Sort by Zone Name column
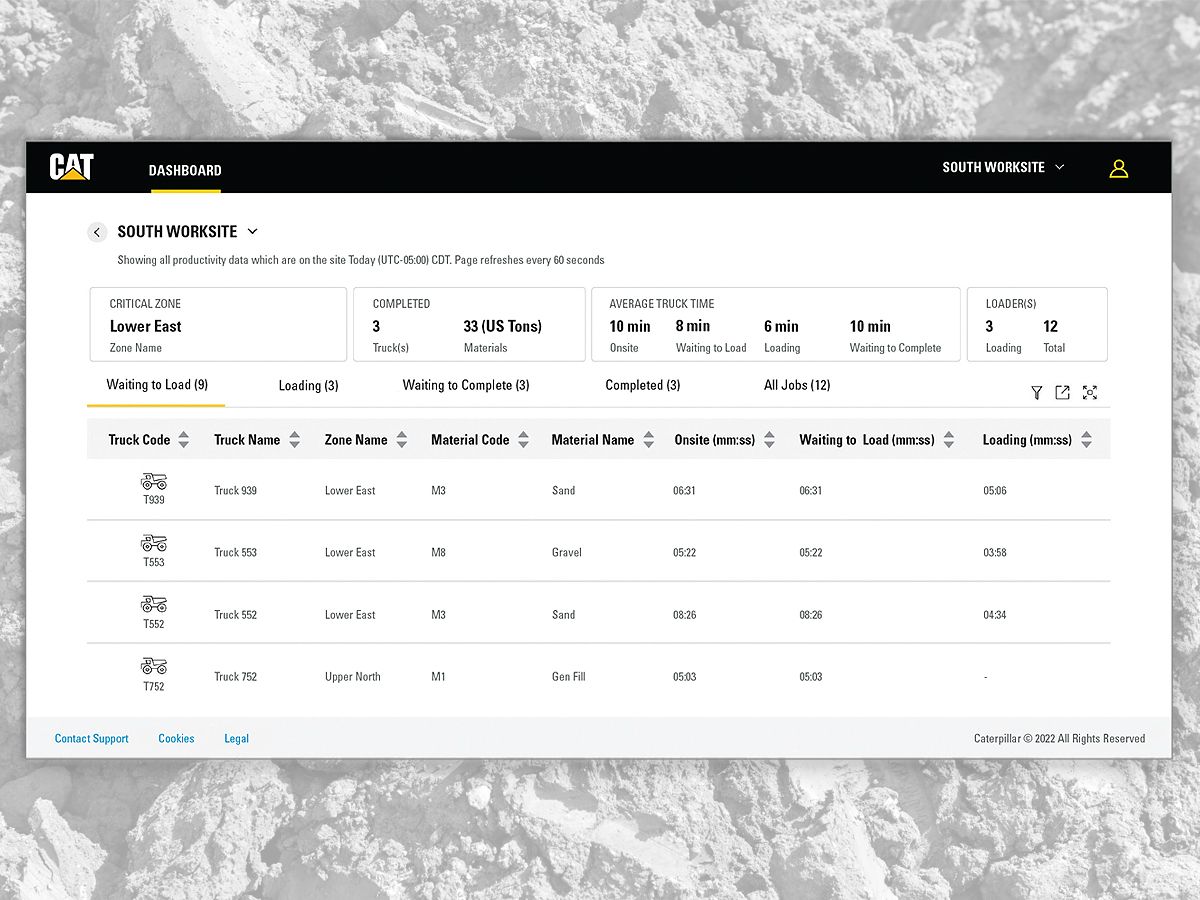The height and width of the screenshot is (900, 1200). click(401, 440)
